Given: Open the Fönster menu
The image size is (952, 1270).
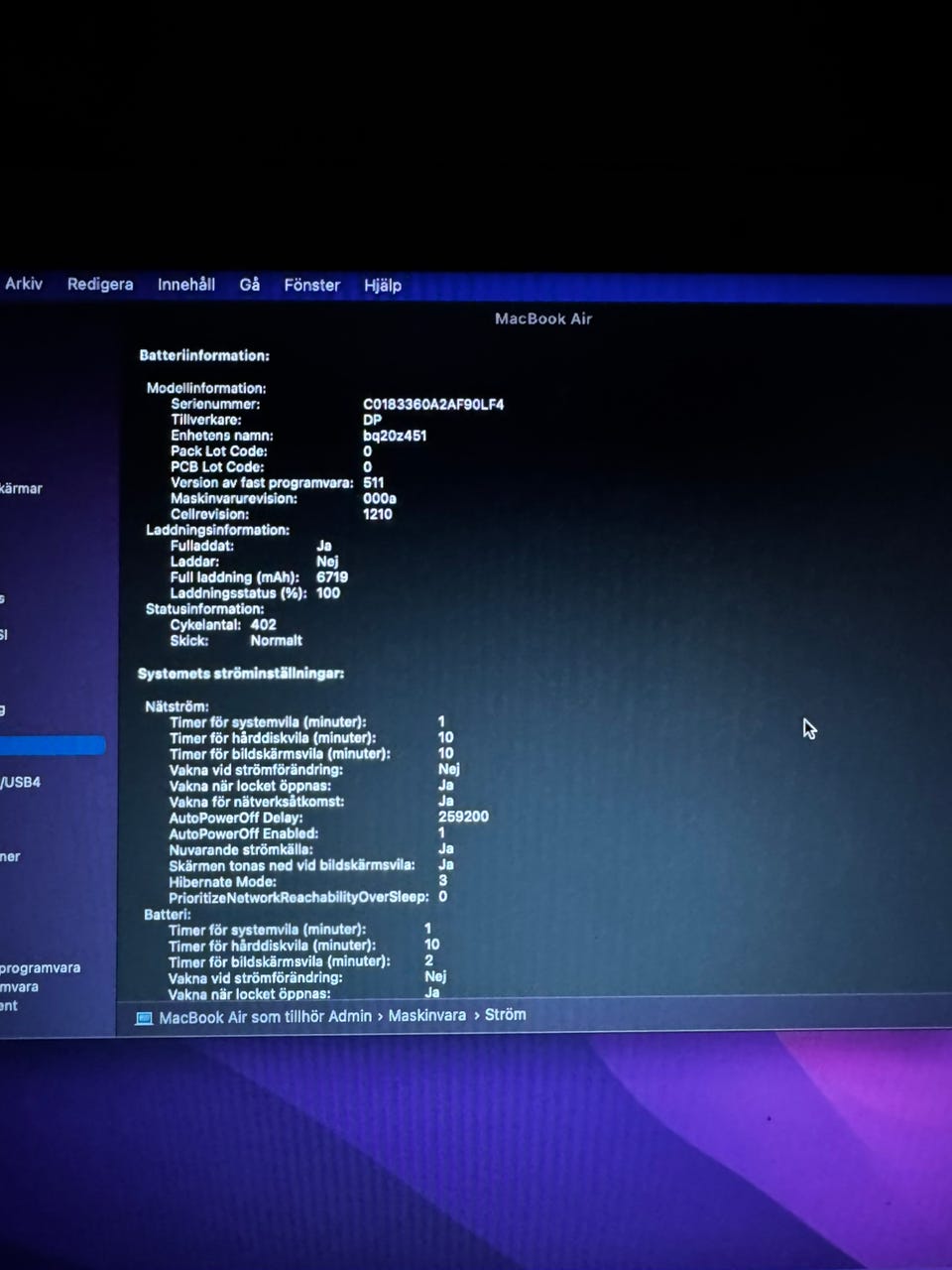Looking at the screenshot, I should [311, 285].
